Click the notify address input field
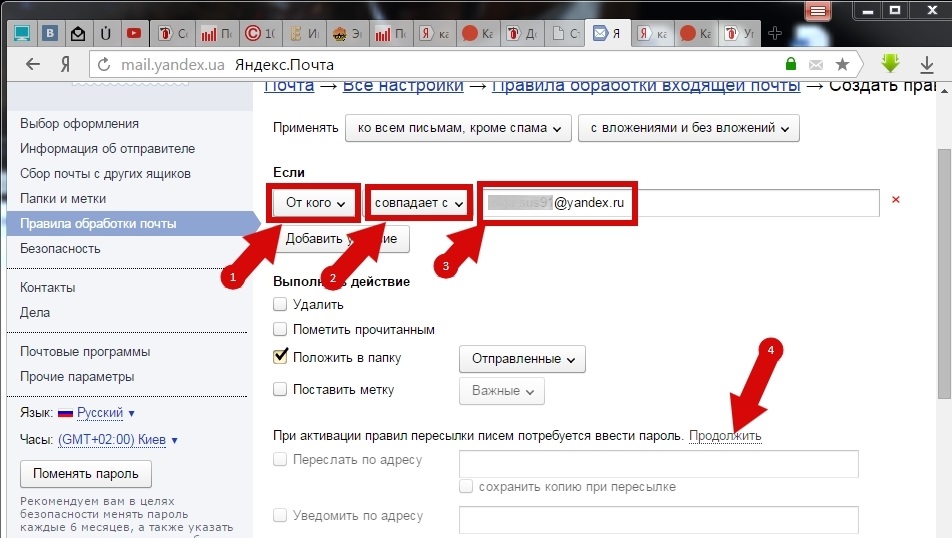The image size is (952, 538). pos(659,520)
